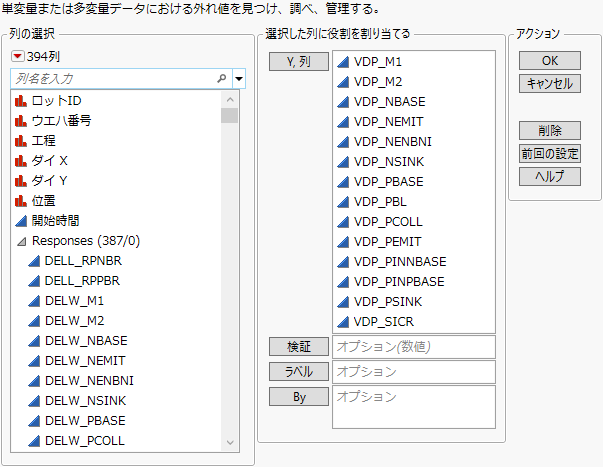
Task: Click the continuous icon next to DELW_NBASE
Action: pos(34,341)
